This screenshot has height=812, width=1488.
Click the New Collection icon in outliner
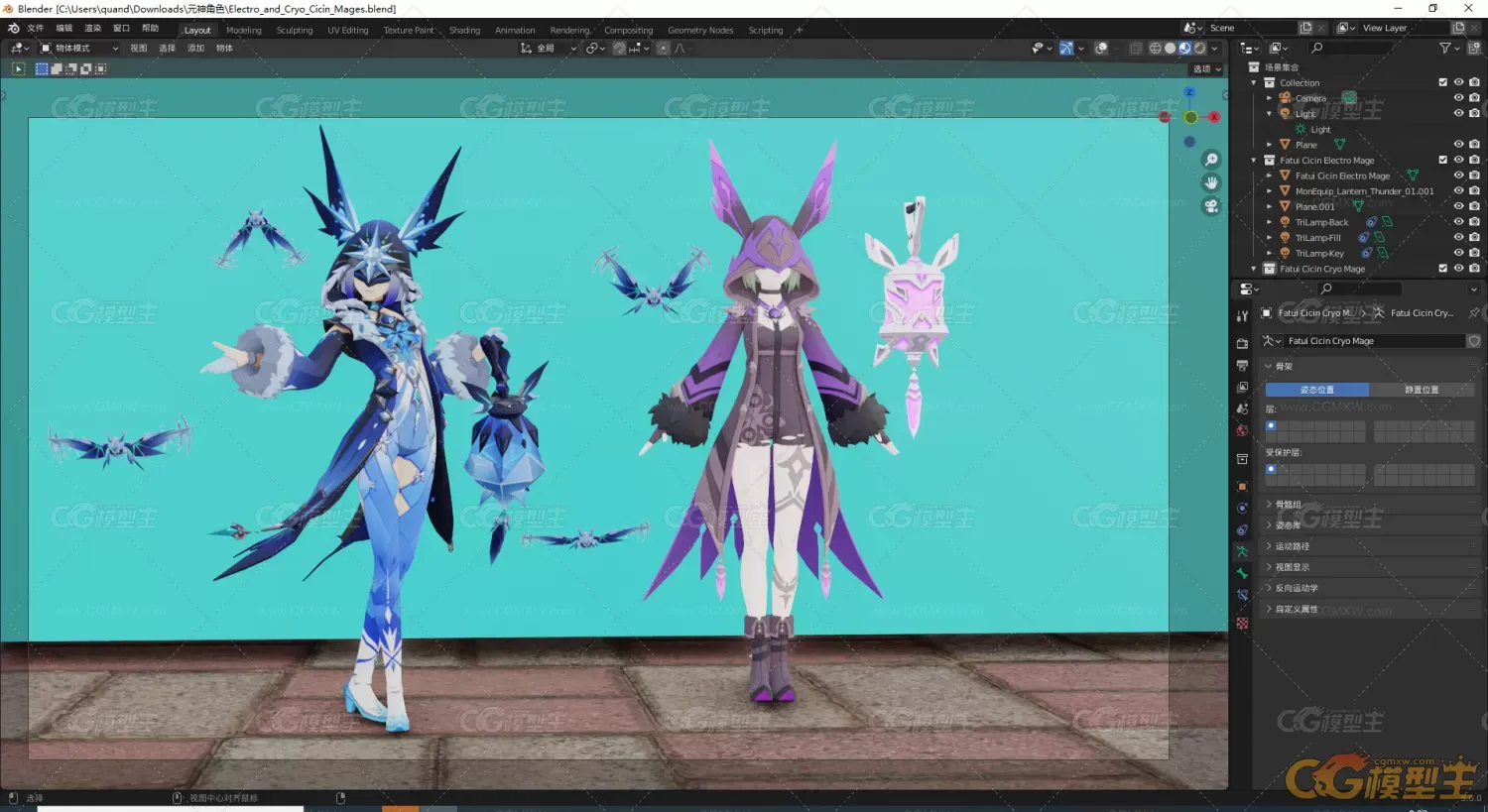[1474, 48]
